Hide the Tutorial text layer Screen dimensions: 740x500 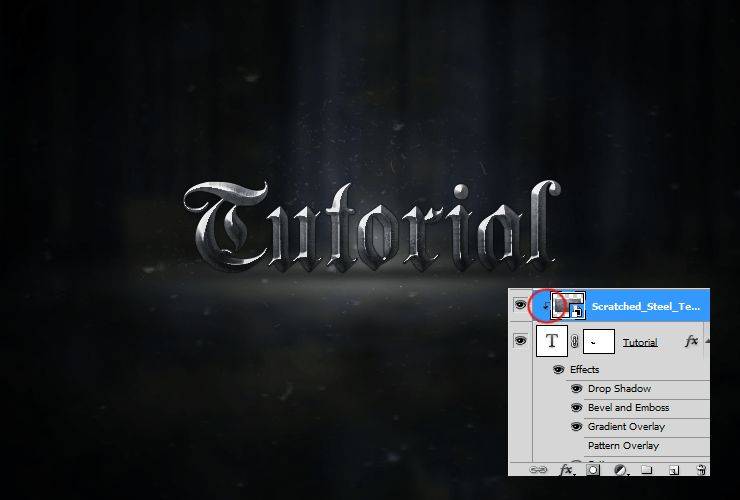pos(520,340)
